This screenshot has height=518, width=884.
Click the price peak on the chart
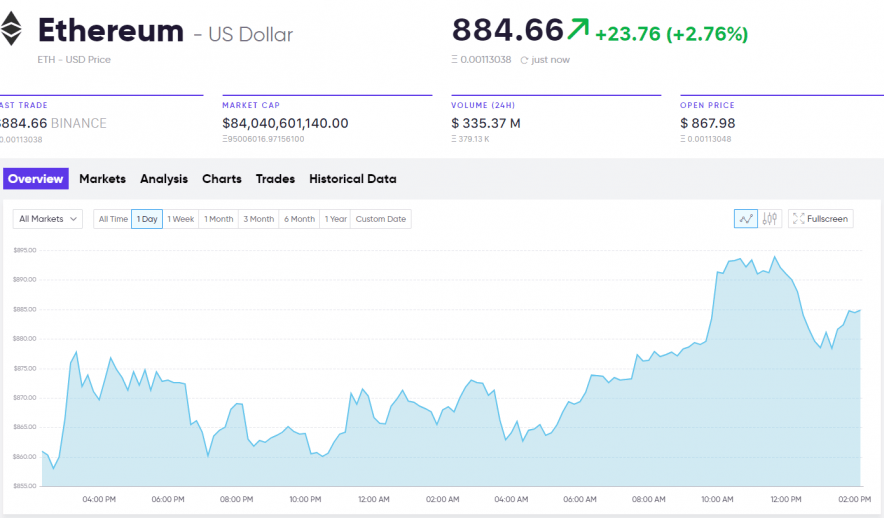coord(774,257)
